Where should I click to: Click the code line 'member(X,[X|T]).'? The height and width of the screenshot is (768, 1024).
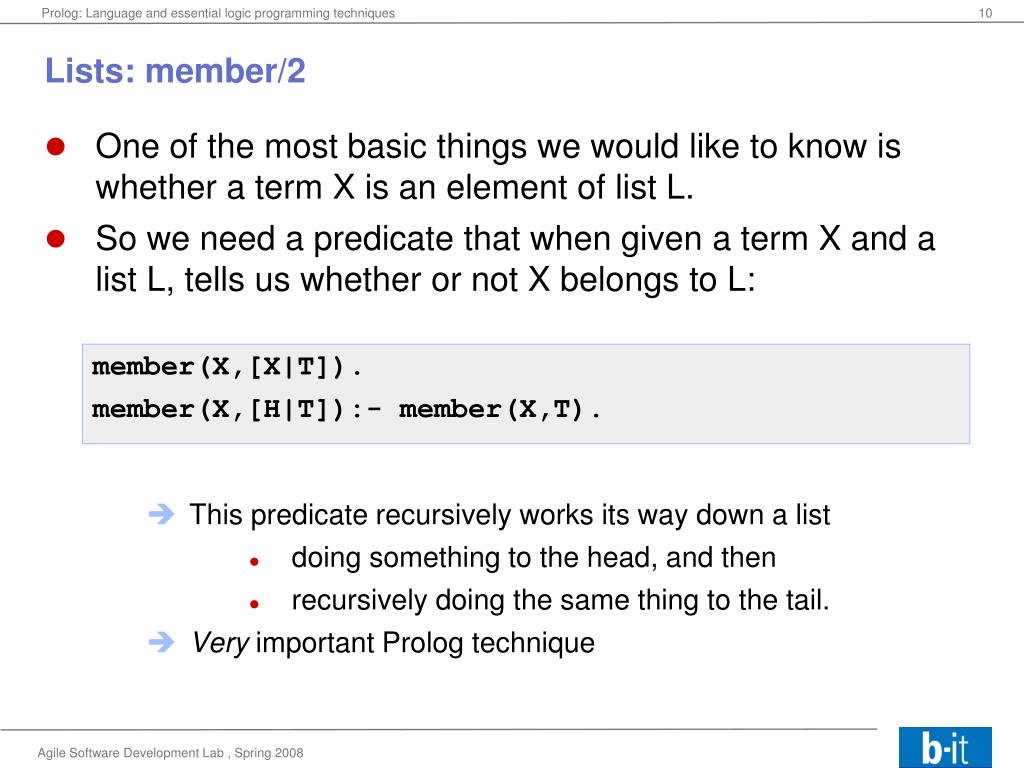[x=226, y=367]
